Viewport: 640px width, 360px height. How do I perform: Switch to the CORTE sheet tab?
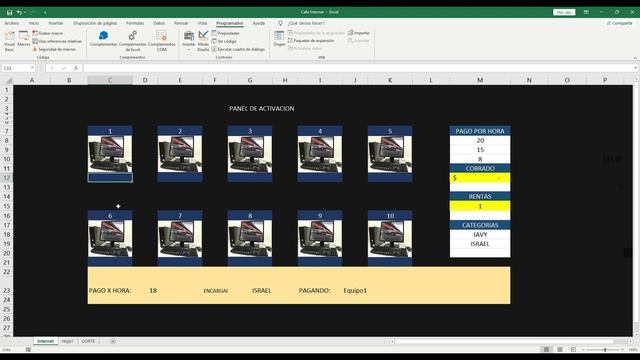click(88, 341)
